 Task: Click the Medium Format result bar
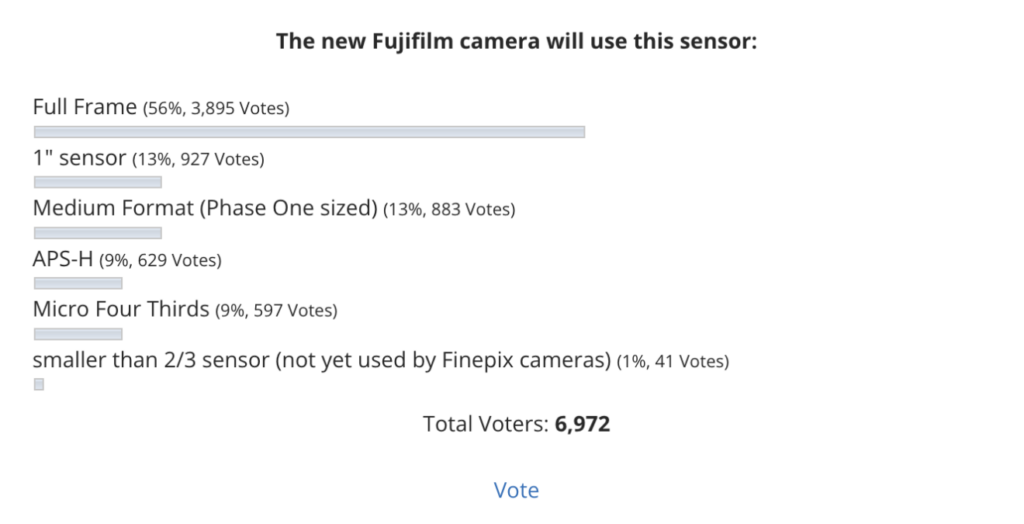click(98, 233)
